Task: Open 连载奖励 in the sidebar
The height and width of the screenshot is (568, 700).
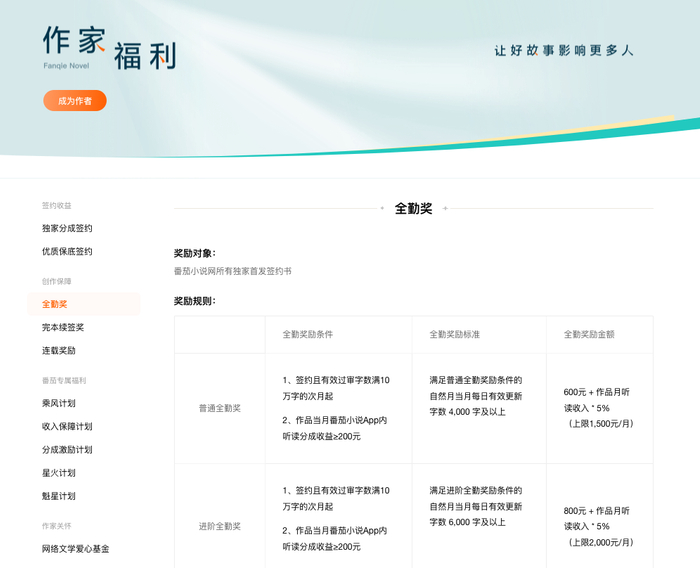Action: [58, 351]
